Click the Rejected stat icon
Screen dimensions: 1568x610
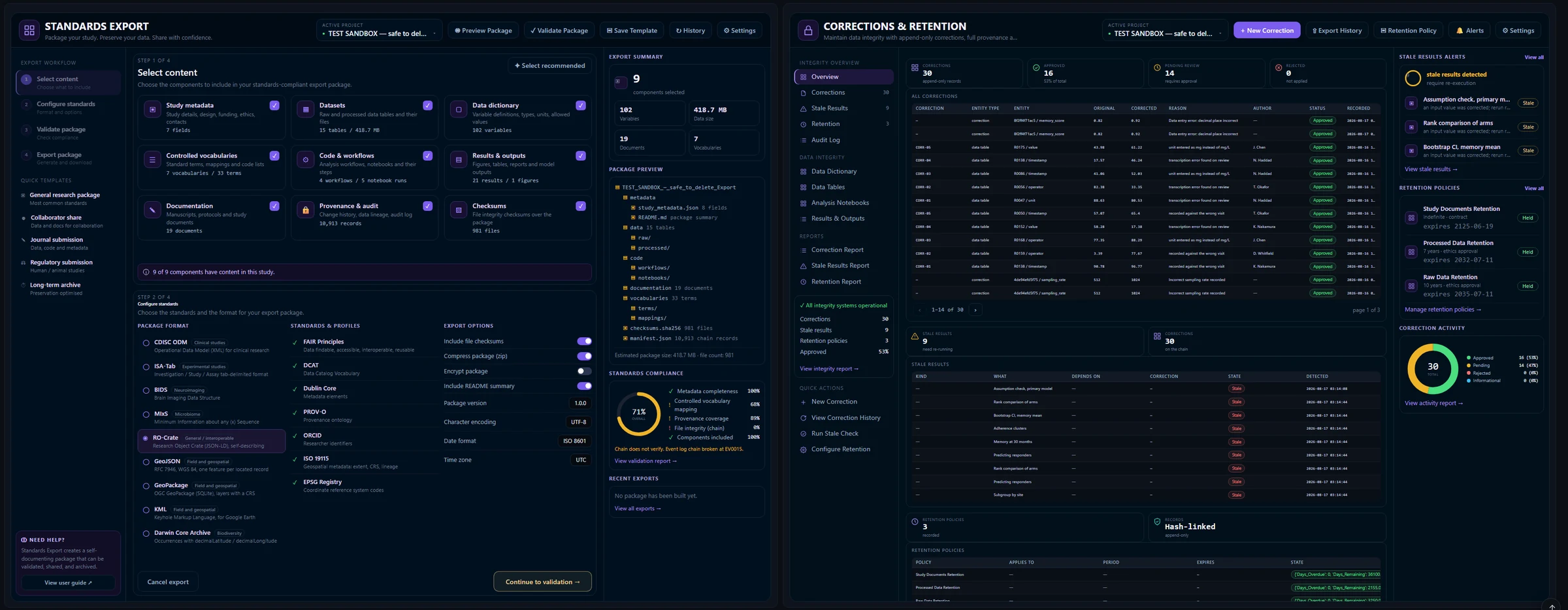click(x=1279, y=67)
